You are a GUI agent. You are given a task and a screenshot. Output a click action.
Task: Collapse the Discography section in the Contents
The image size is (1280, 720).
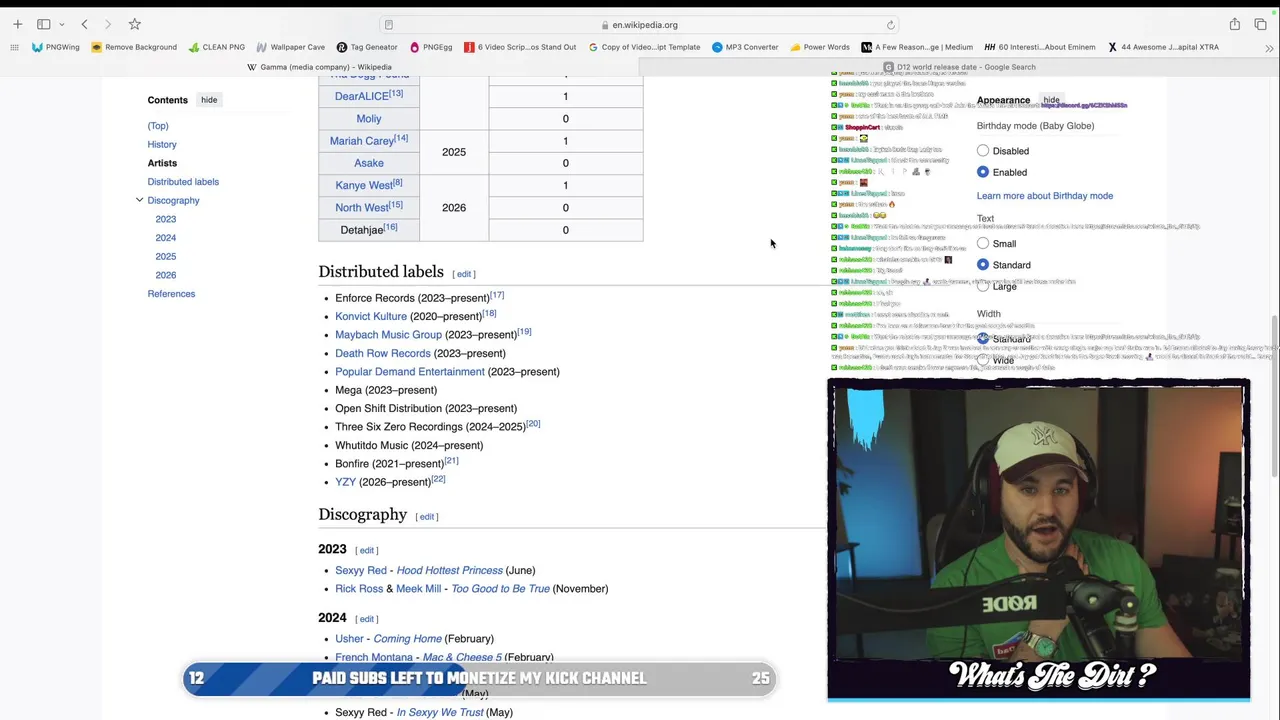tap(139, 200)
